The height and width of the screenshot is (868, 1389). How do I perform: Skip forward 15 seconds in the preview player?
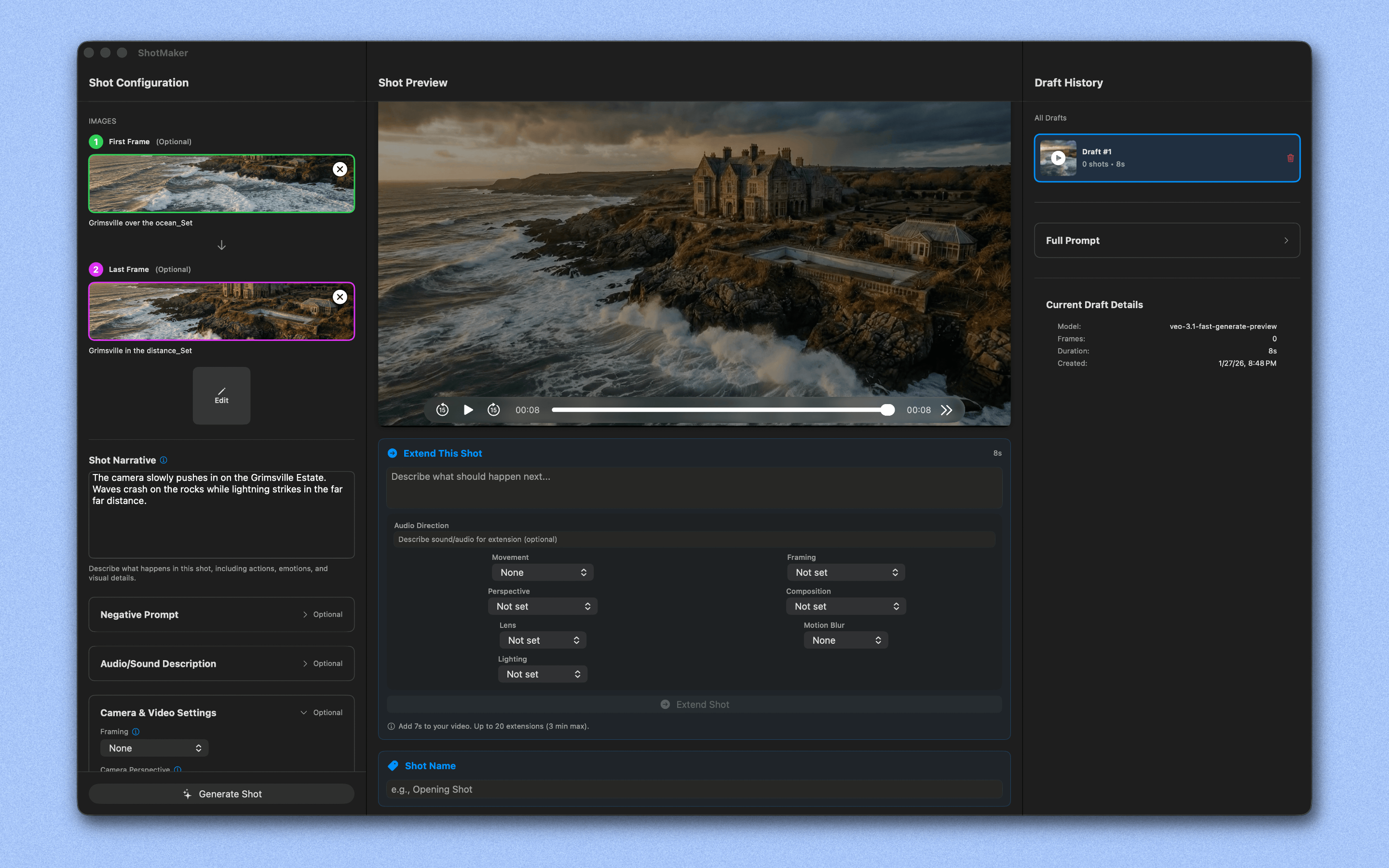(x=493, y=409)
